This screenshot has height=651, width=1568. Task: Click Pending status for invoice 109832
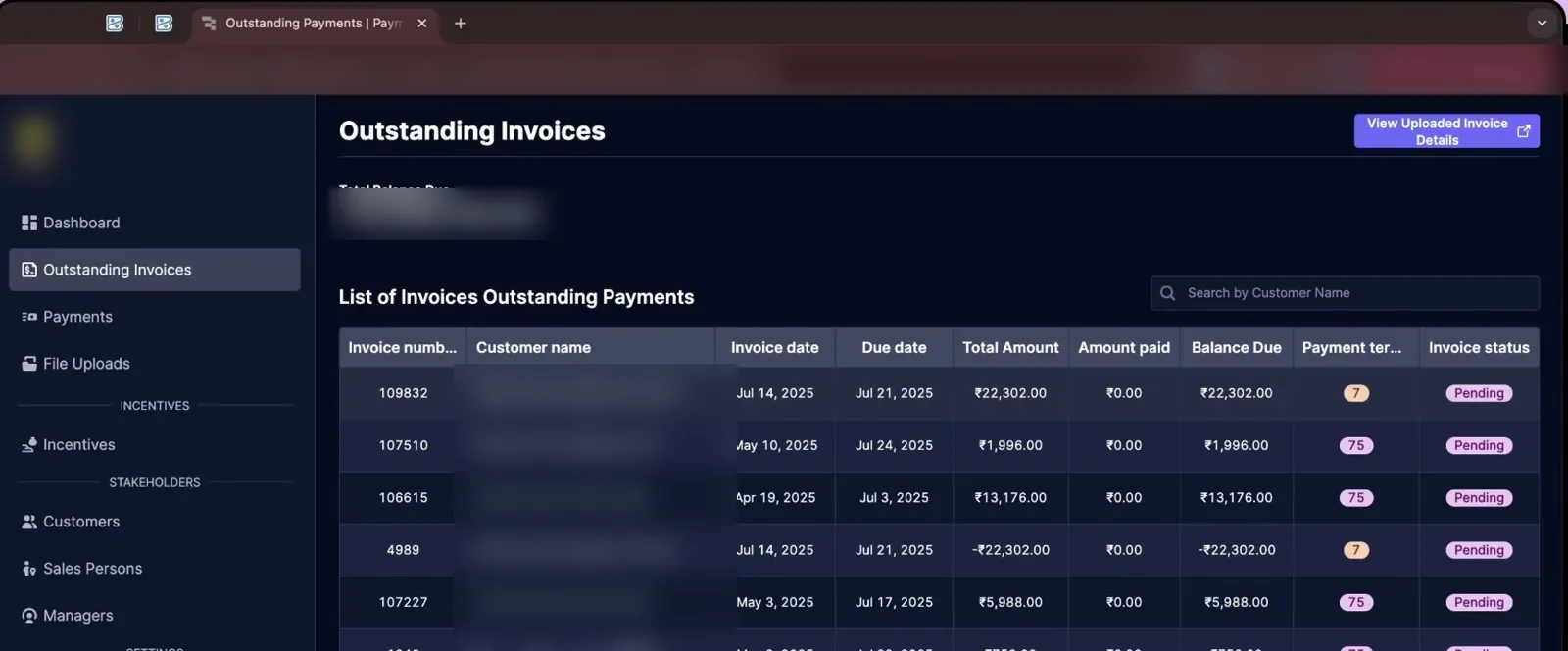click(1479, 393)
